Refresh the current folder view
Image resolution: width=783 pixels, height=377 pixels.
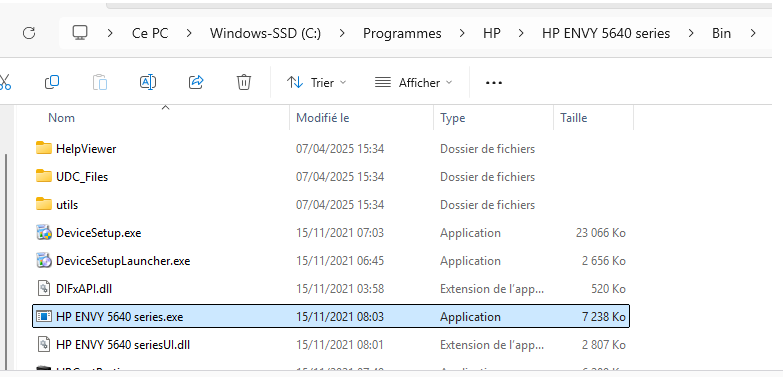pos(29,33)
